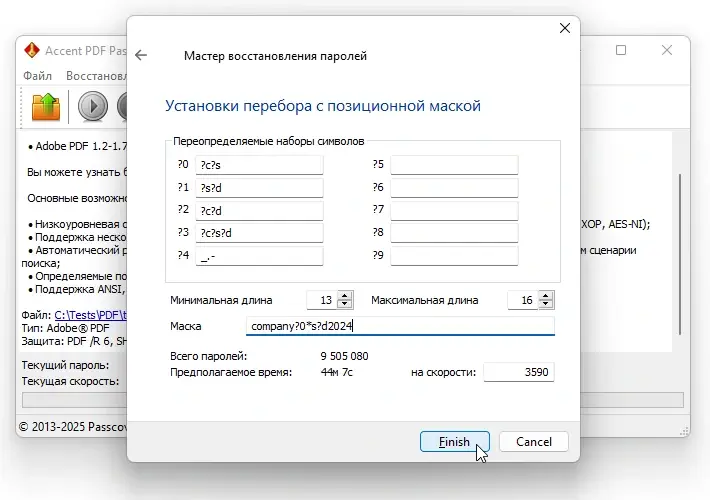Click the estimated time value 44м 7с
The height and width of the screenshot is (500, 710).
(336, 372)
